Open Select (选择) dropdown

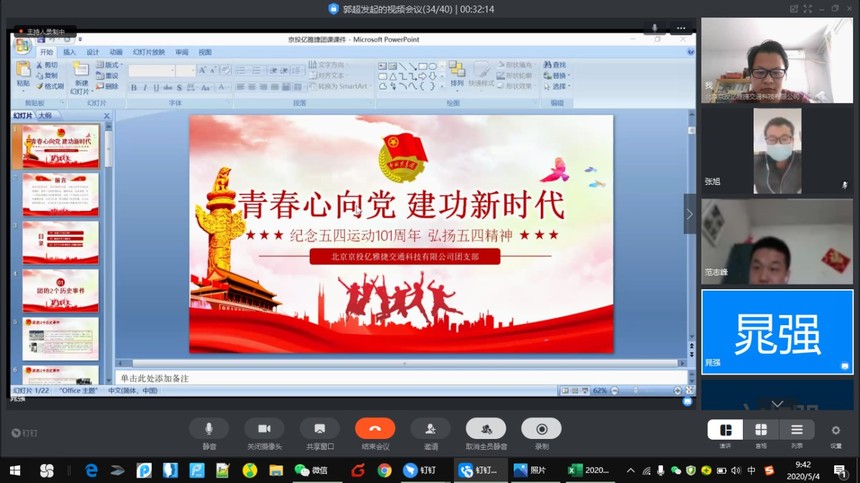click(557, 86)
